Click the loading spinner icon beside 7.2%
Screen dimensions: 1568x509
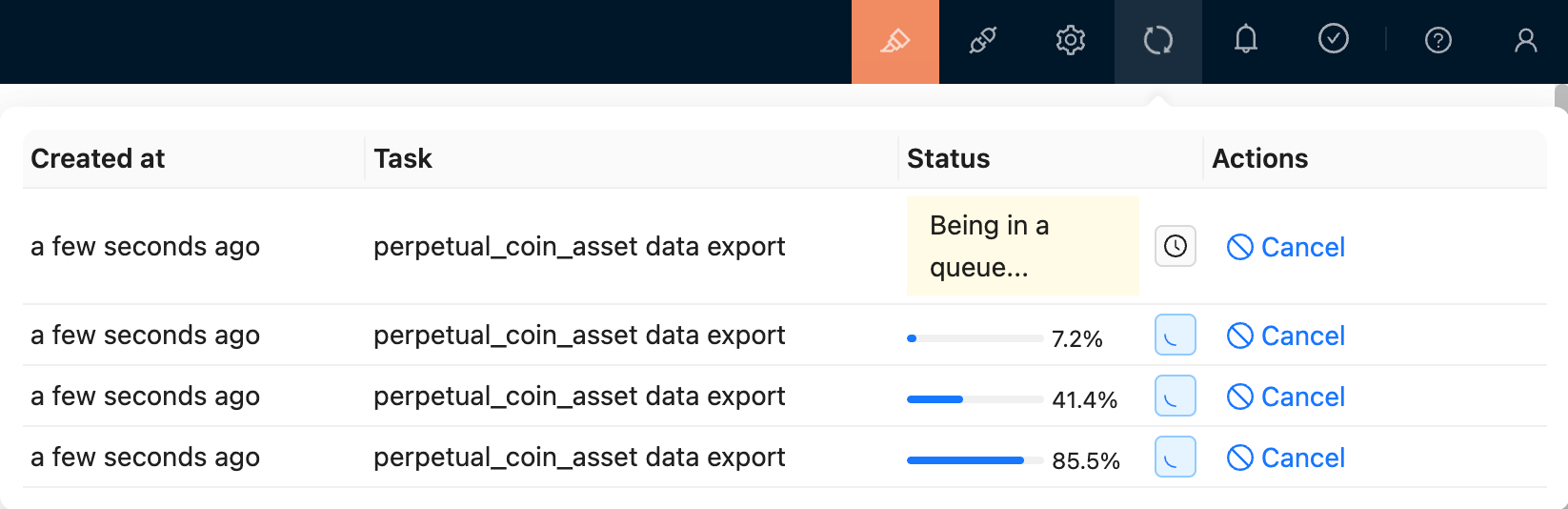coord(1176,336)
